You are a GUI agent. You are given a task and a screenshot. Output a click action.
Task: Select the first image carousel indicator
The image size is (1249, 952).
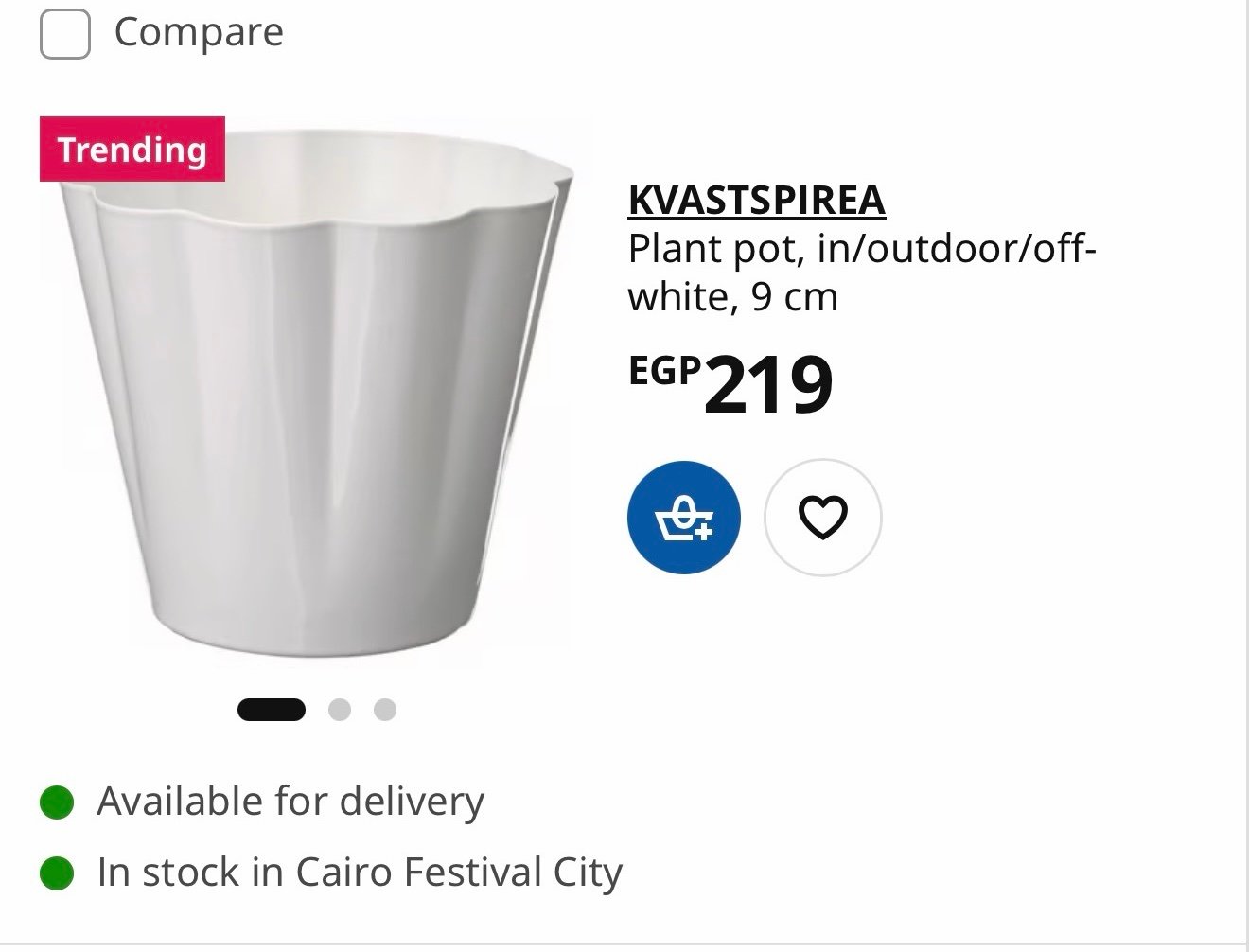click(x=272, y=710)
